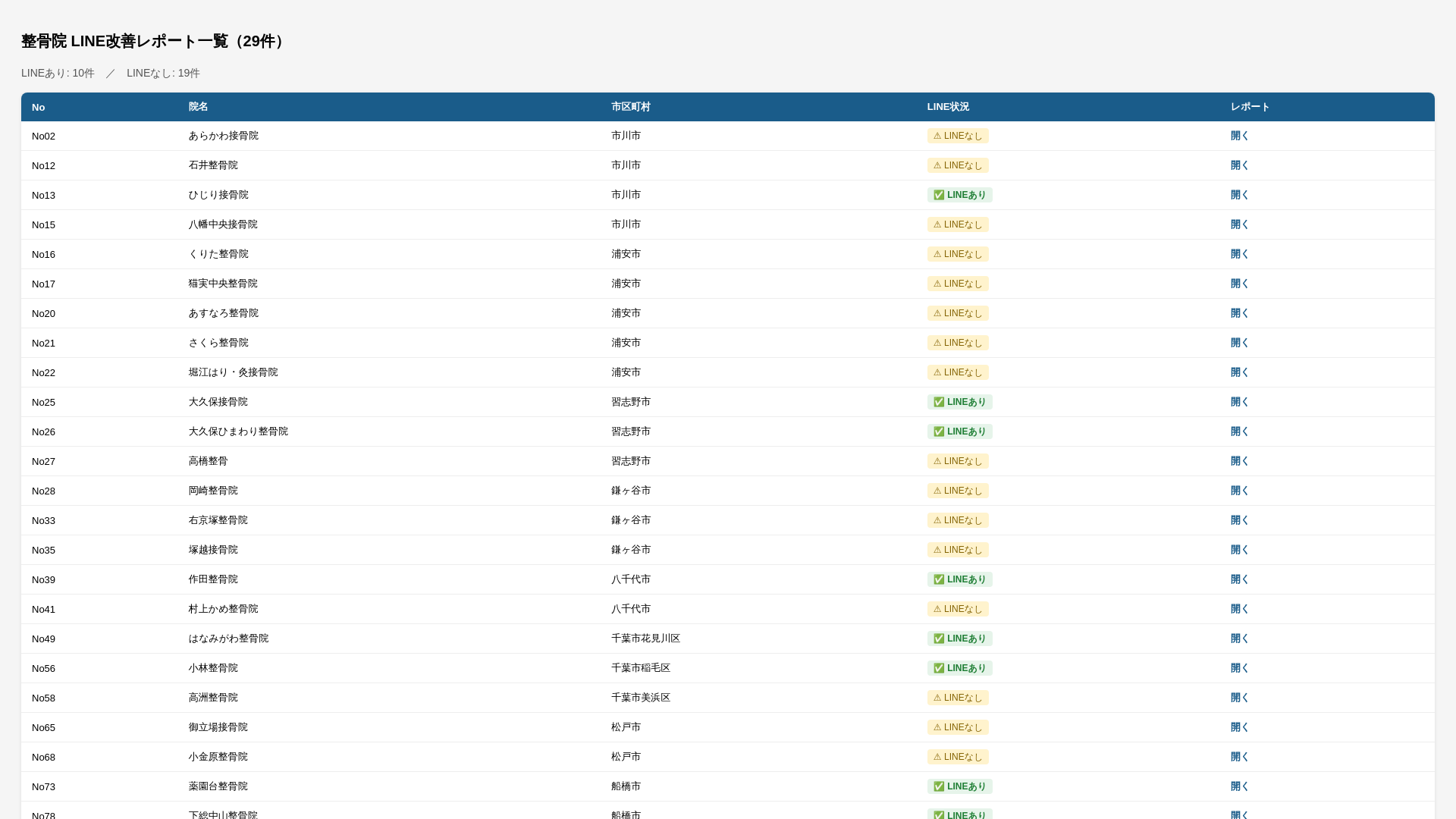Click the LINEあり badge for ひじり接骨院

(959, 195)
